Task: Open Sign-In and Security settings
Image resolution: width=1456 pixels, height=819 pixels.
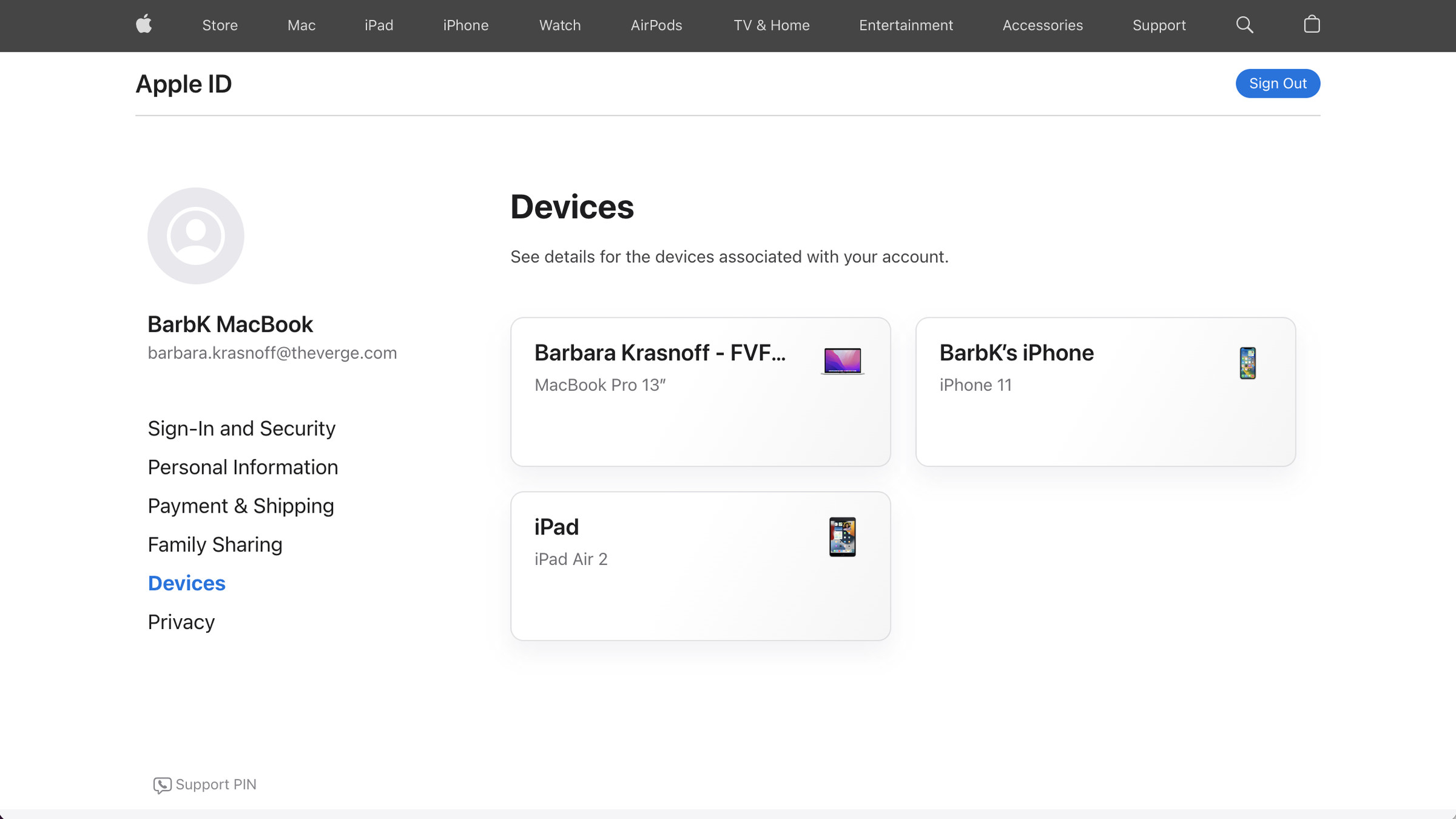Action: pyautogui.click(x=241, y=428)
